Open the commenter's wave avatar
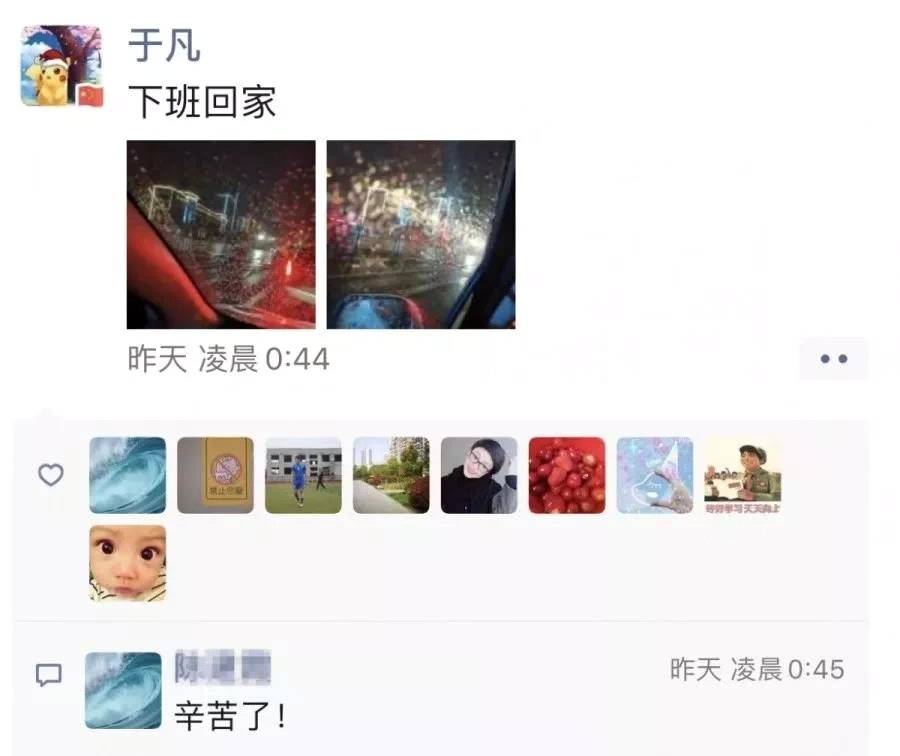Screen dimensions: 900x756 tap(123, 691)
